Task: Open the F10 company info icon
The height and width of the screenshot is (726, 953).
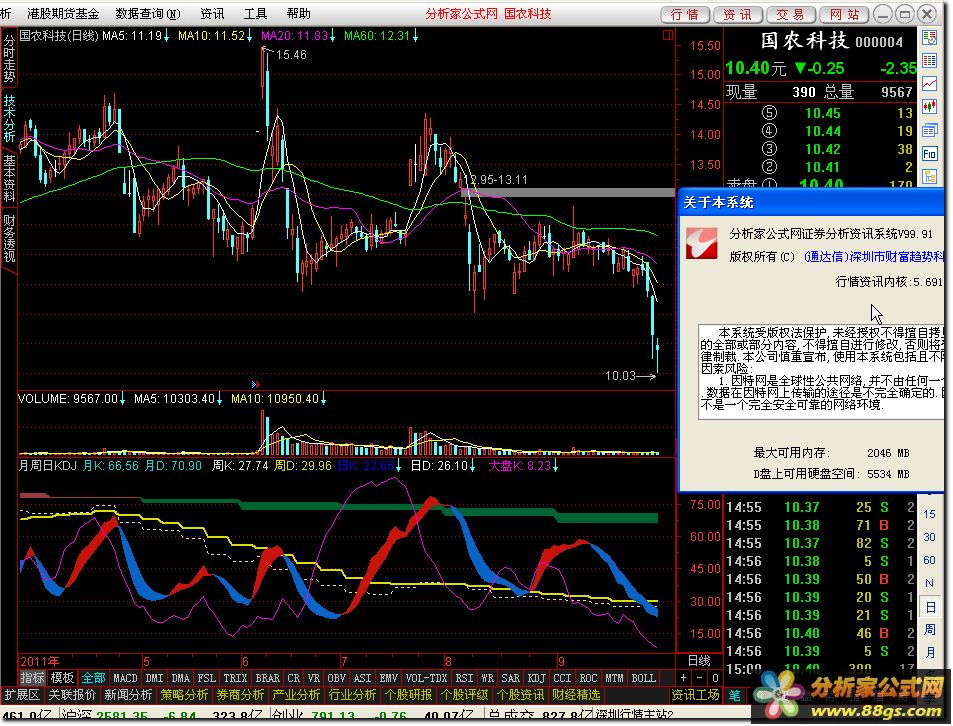Action: (930, 154)
